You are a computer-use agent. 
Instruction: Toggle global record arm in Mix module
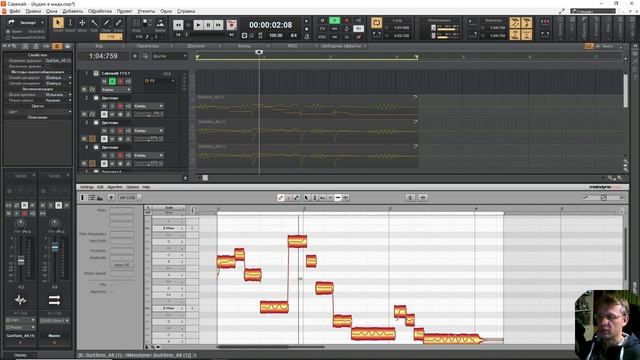tap(346, 20)
